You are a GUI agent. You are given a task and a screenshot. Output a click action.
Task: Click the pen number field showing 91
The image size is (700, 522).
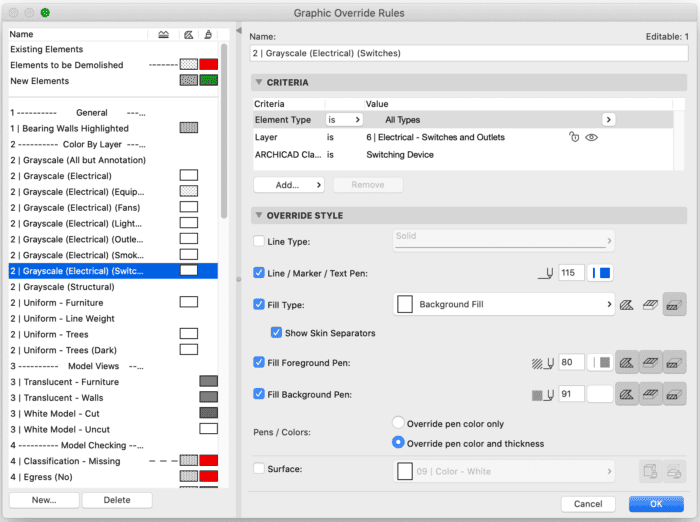[x=571, y=394]
